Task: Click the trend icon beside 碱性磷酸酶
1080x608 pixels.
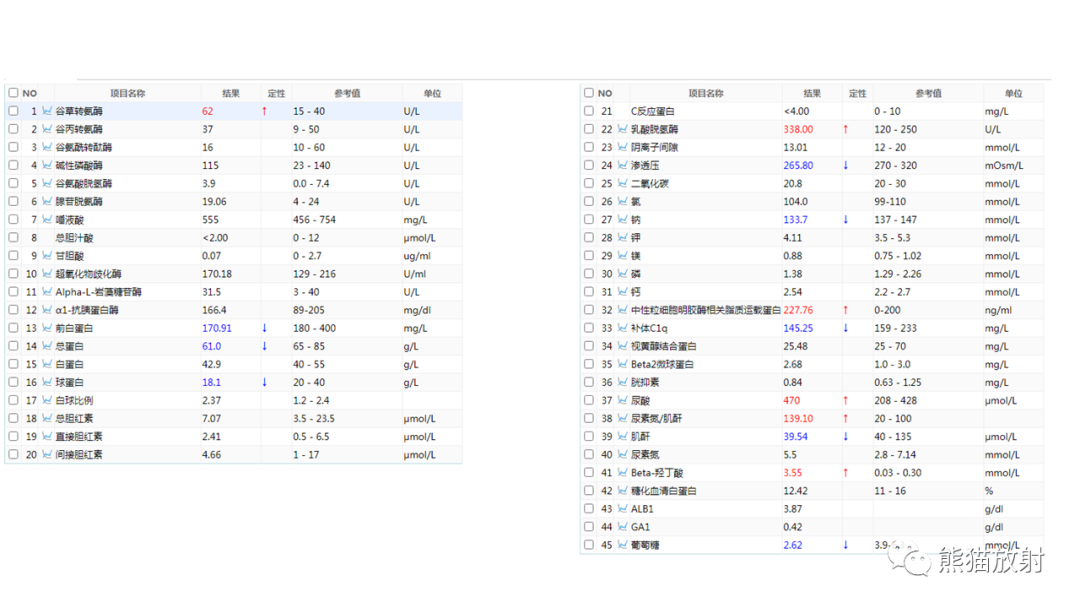Action: point(47,165)
